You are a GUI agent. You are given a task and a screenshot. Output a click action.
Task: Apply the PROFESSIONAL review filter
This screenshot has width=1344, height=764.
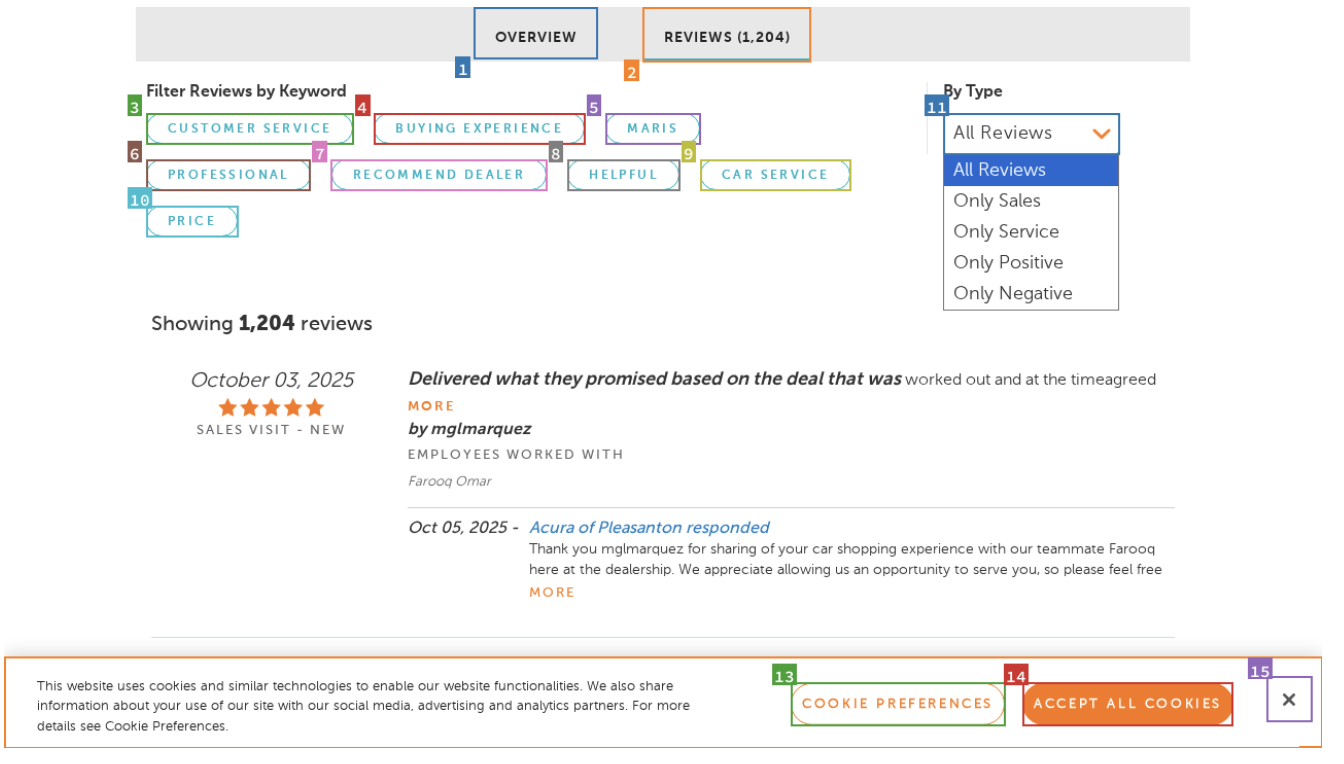(x=228, y=174)
